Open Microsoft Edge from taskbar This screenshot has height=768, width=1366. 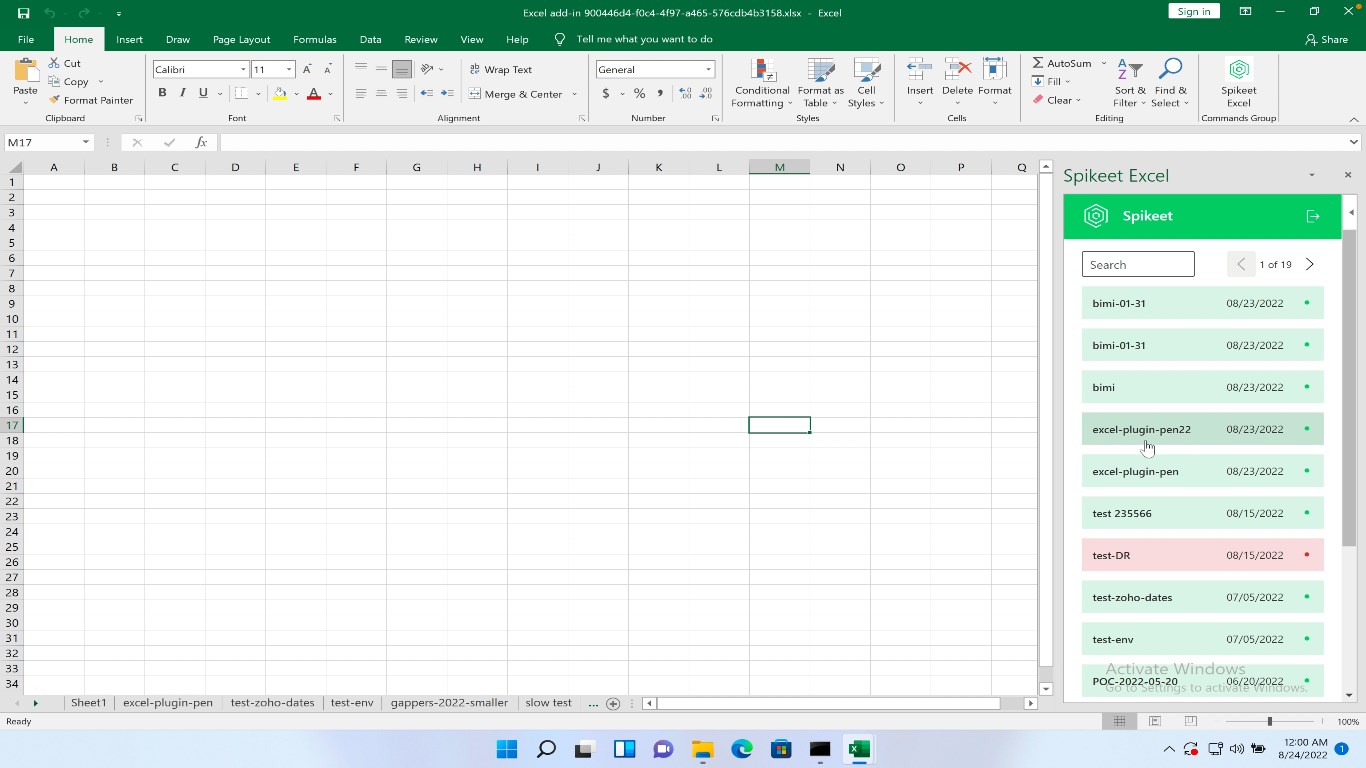click(741, 749)
